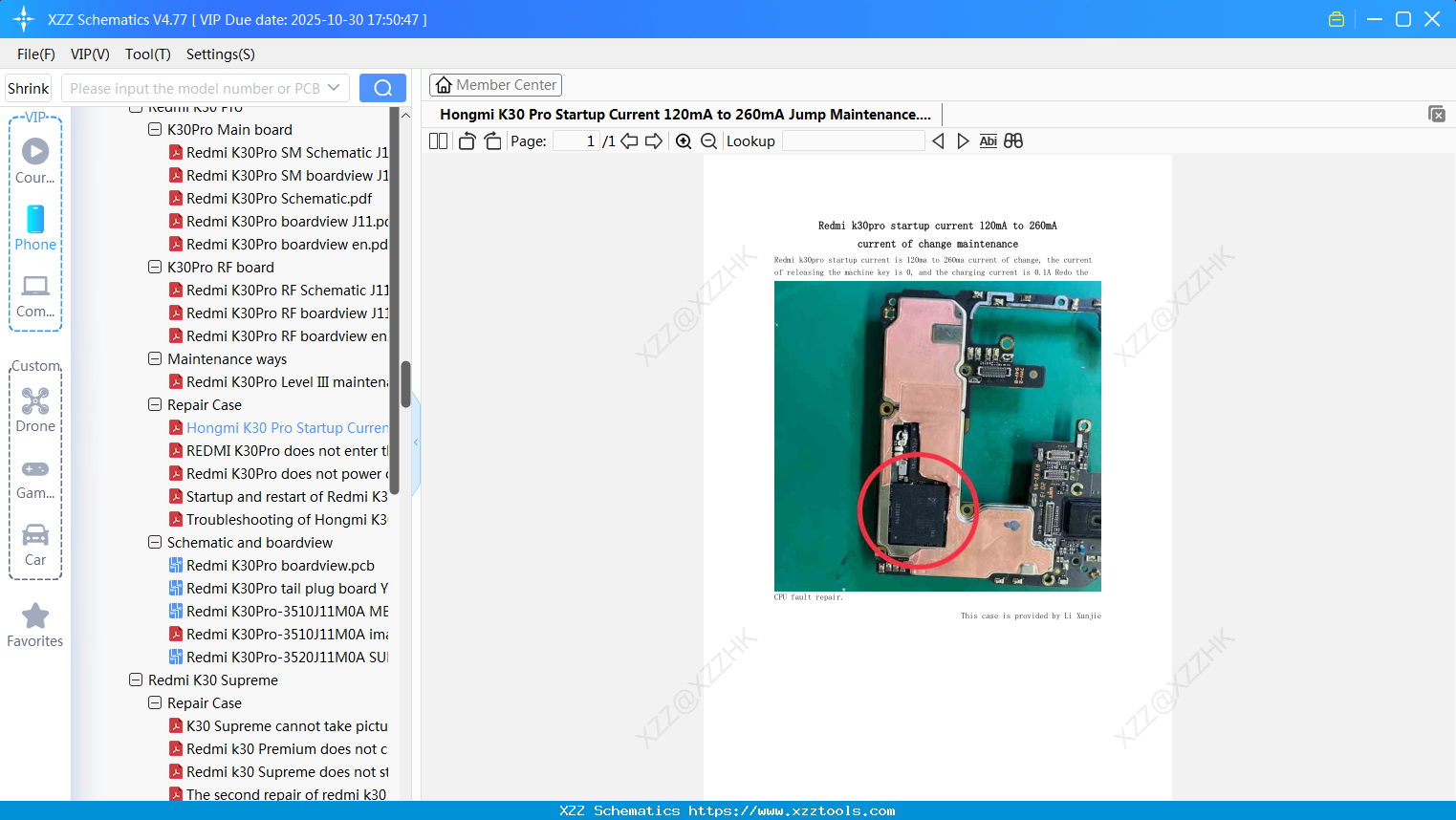
Task: Open the binoculars search tool
Action: click(1012, 140)
